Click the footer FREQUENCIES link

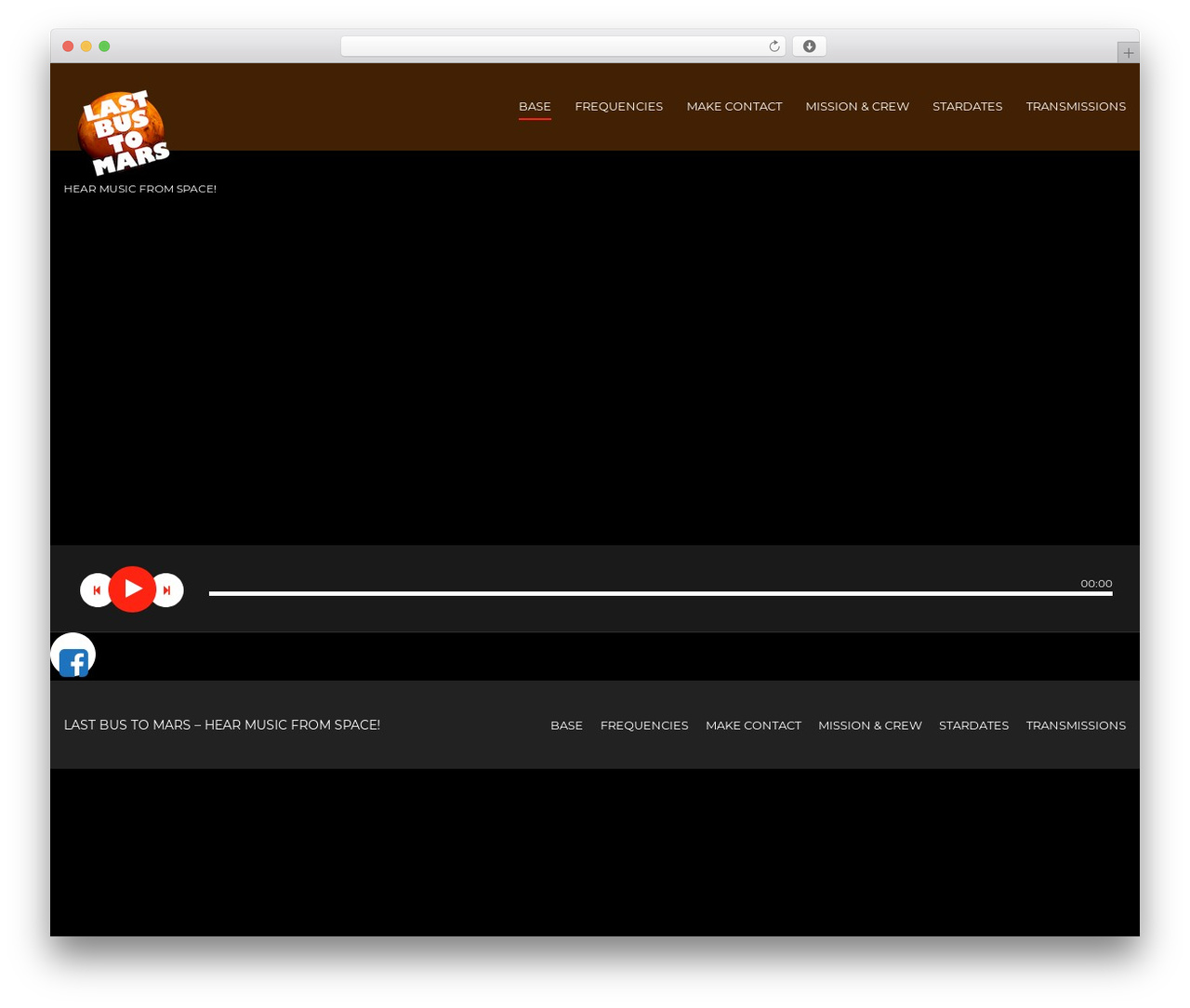pos(644,725)
